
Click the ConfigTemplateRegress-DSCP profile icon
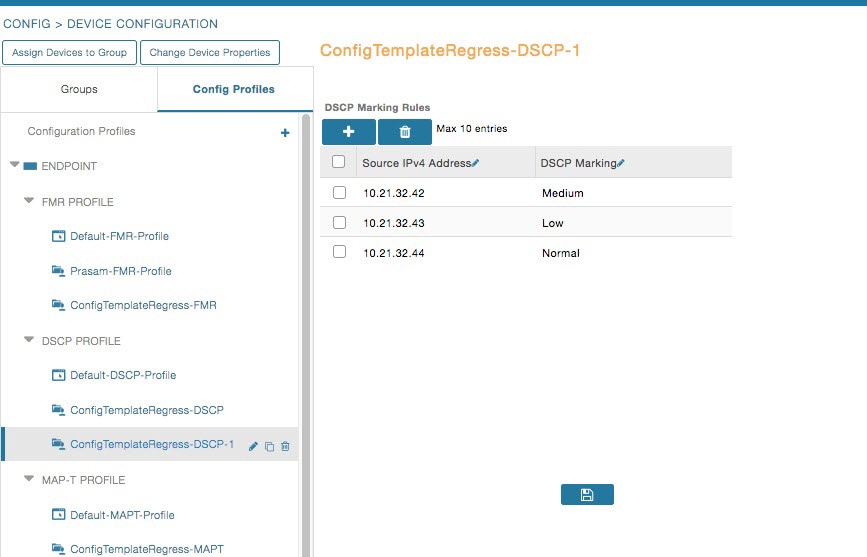58,410
